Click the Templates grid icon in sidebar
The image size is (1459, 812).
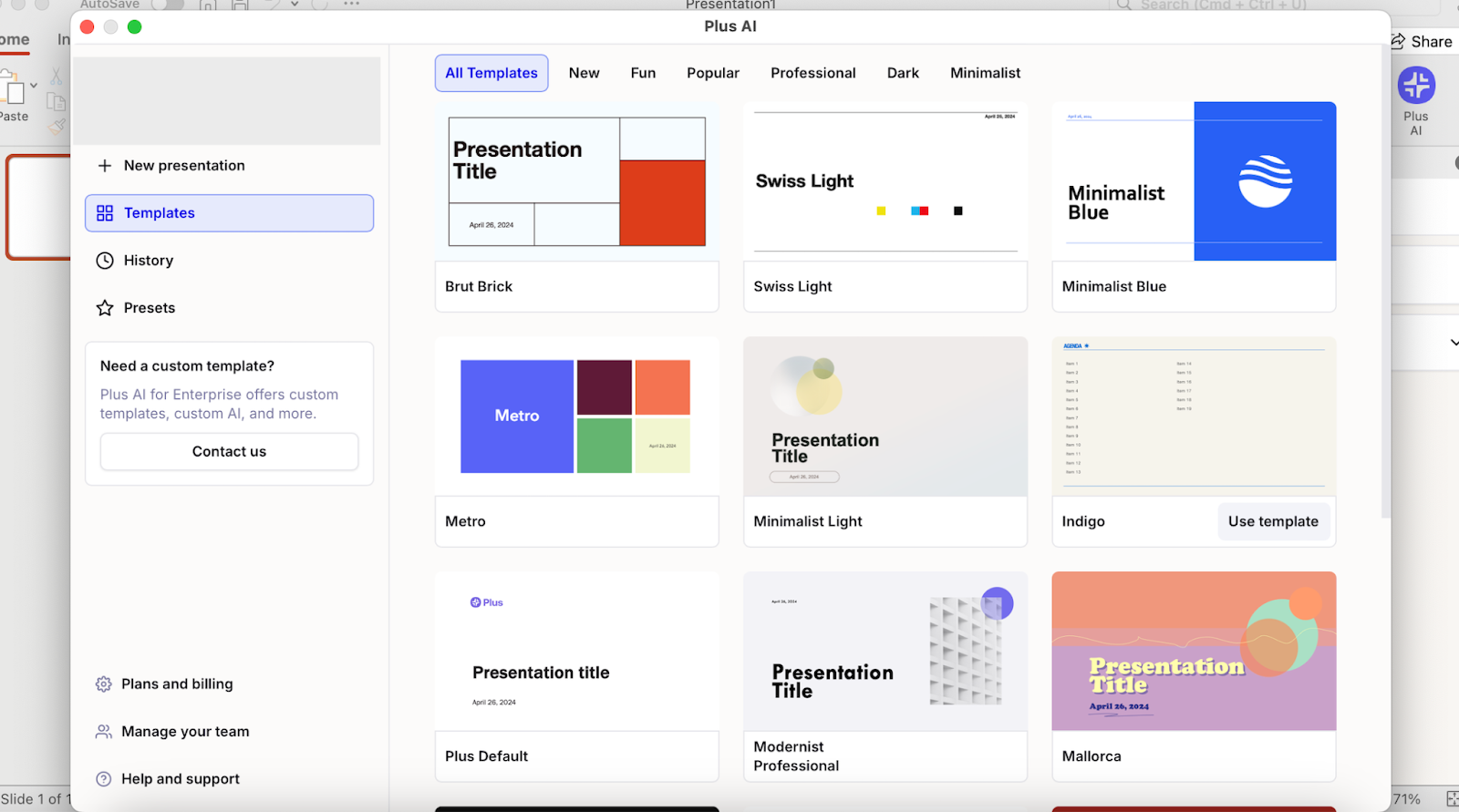coord(105,213)
